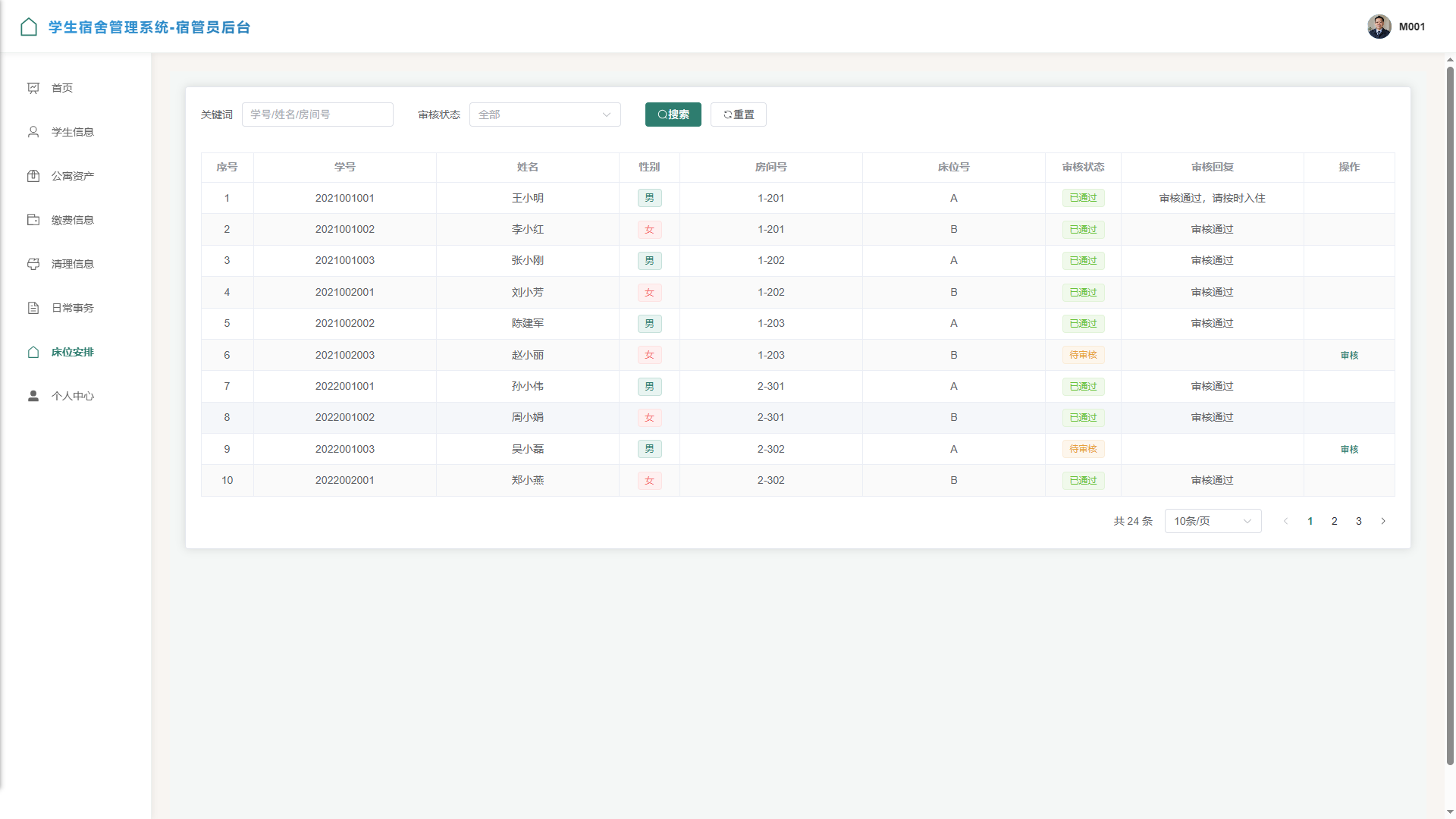The height and width of the screenshot is (819, 1456).
Task: Select the 清理信息 menu item
Action: click(x=76, y=264)
